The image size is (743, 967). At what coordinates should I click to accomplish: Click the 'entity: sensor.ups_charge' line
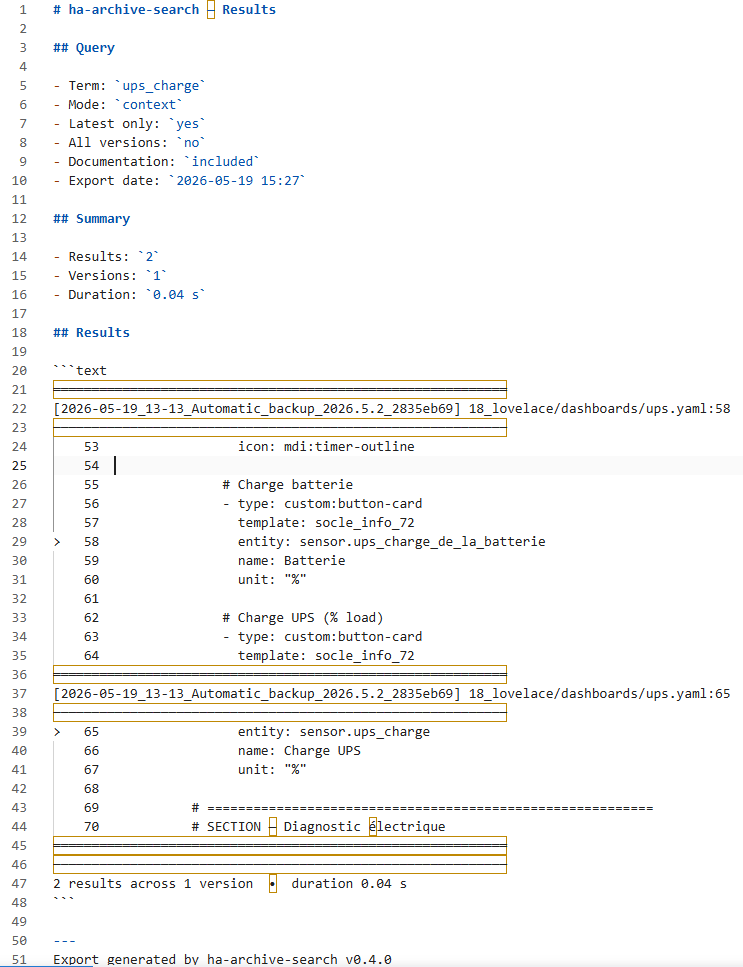coord(334,732)
